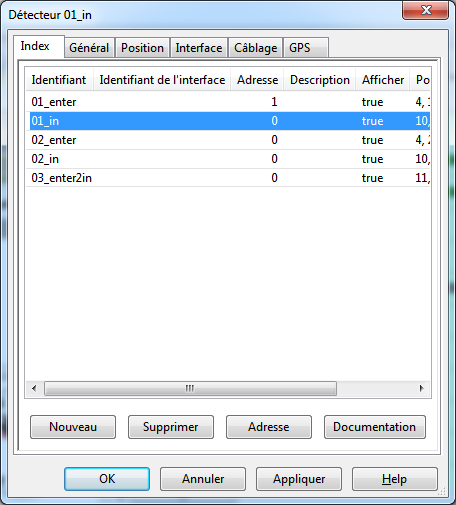Select the 01_enter row
This screenshot has height=505, width=456.
tap(228, 102)
